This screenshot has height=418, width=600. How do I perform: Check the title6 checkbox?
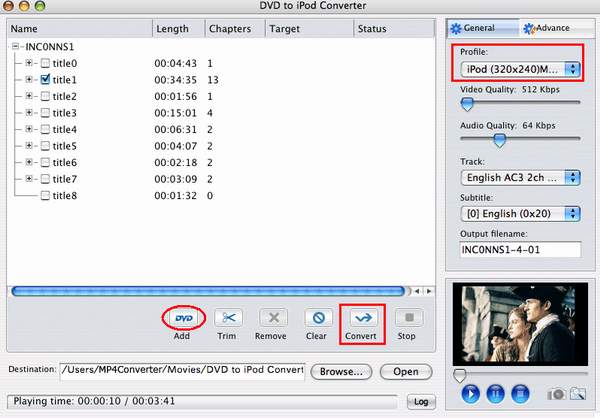click(45, 163)
